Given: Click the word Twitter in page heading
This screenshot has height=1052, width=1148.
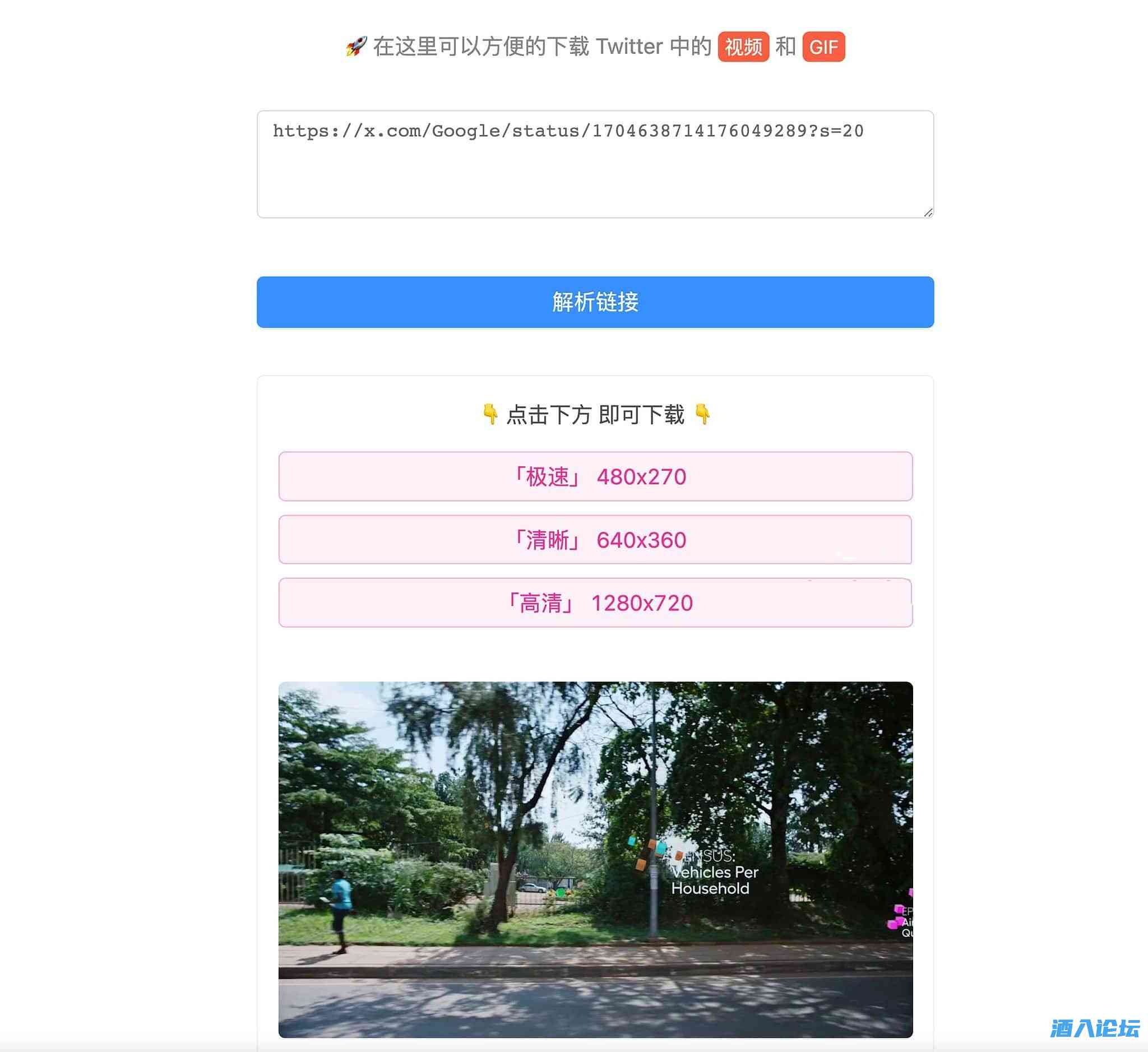Looking at the screenshot, I should click(629, 47).
